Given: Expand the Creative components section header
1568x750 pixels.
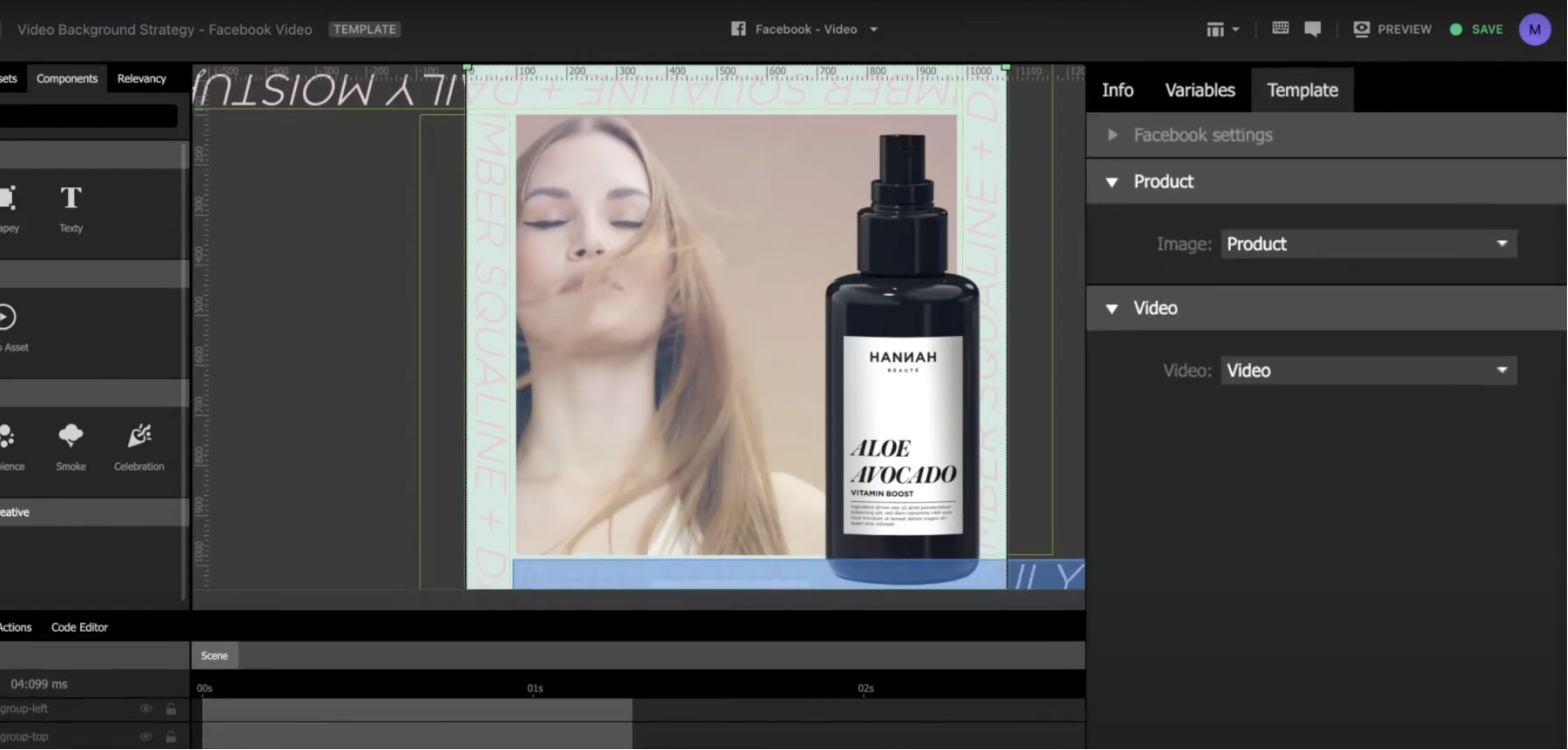Looking at the screenshot, I should (x=93, y=512).
